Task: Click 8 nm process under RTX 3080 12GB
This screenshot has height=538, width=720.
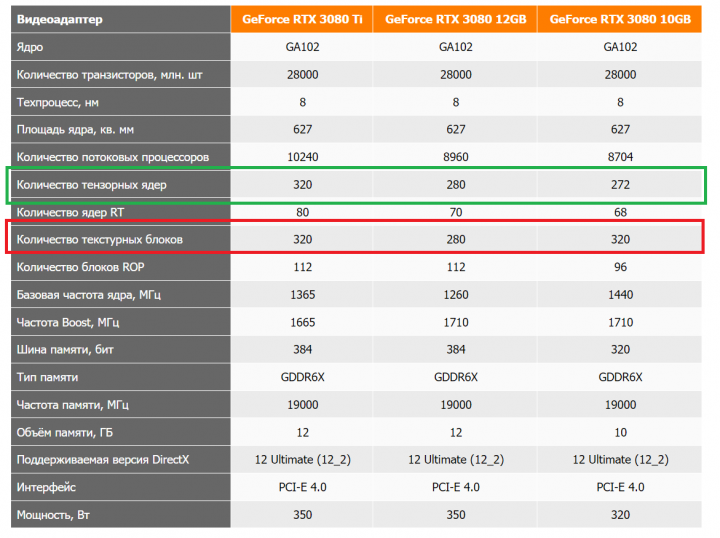Action: [x=456, y=102]
